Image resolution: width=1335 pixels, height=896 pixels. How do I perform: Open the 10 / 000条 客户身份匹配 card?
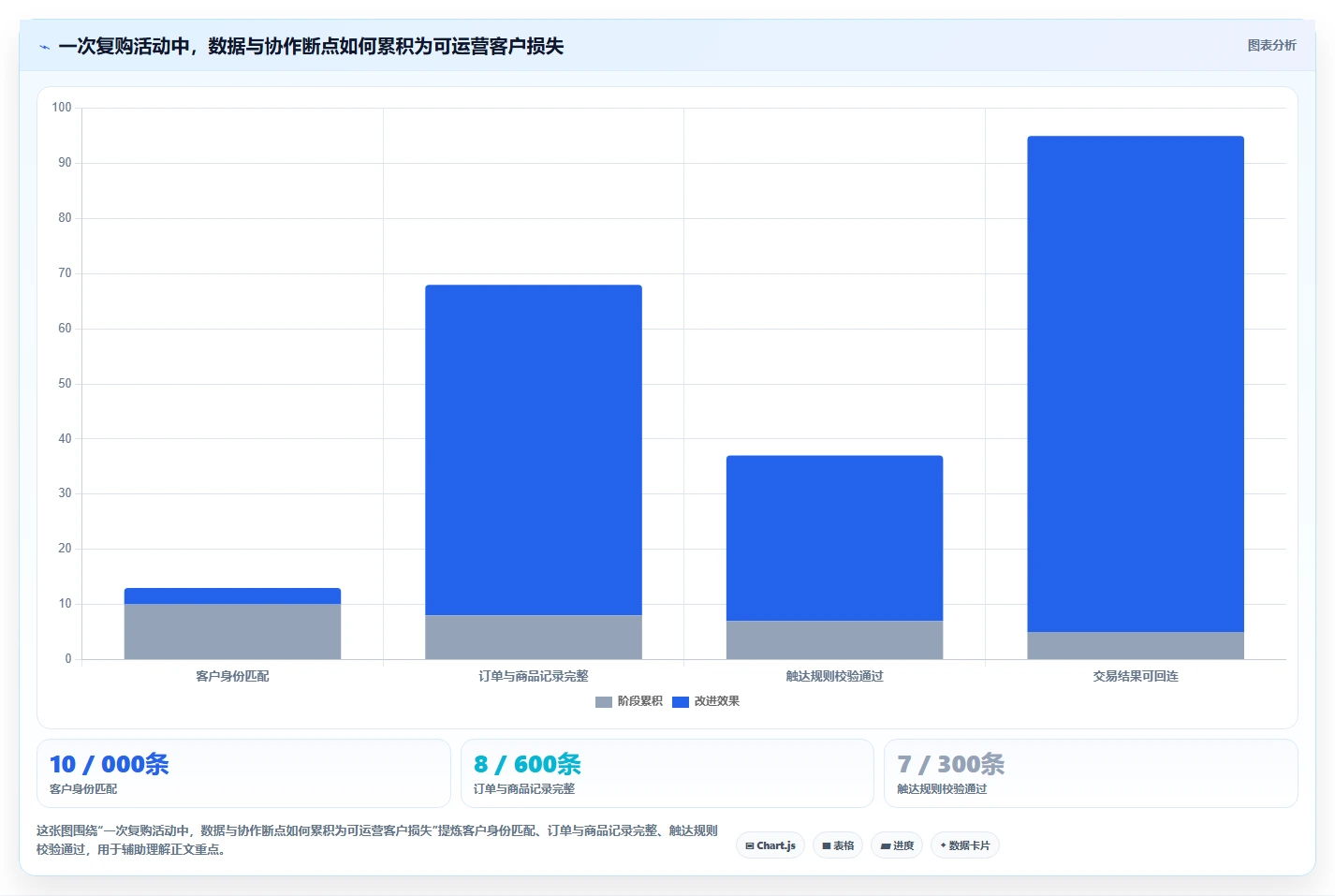(x=243, y=773)
